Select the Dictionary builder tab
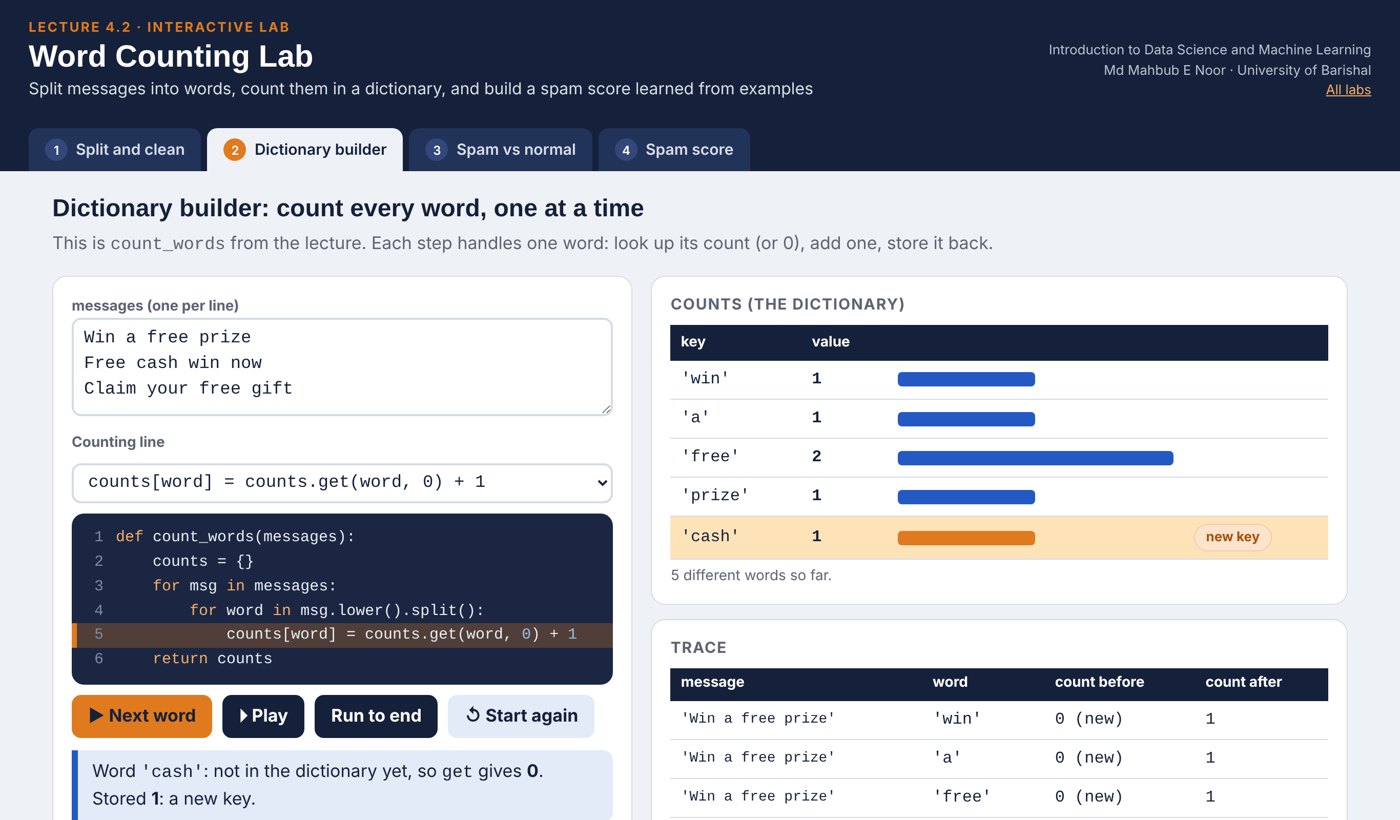Screen dimensions: 1400x820 tap(305, 150)
